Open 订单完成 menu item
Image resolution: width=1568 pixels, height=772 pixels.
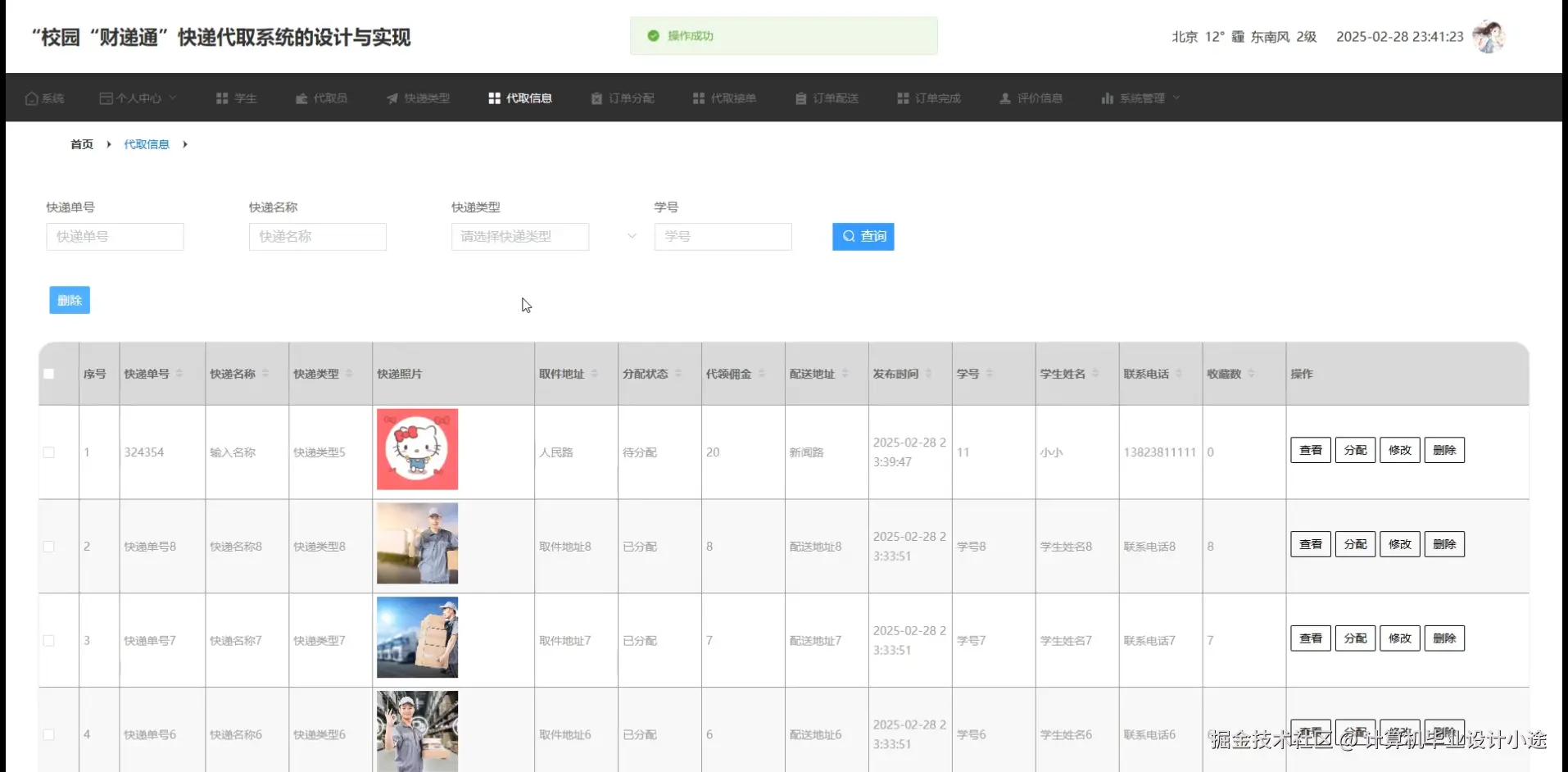pos(929,98)
